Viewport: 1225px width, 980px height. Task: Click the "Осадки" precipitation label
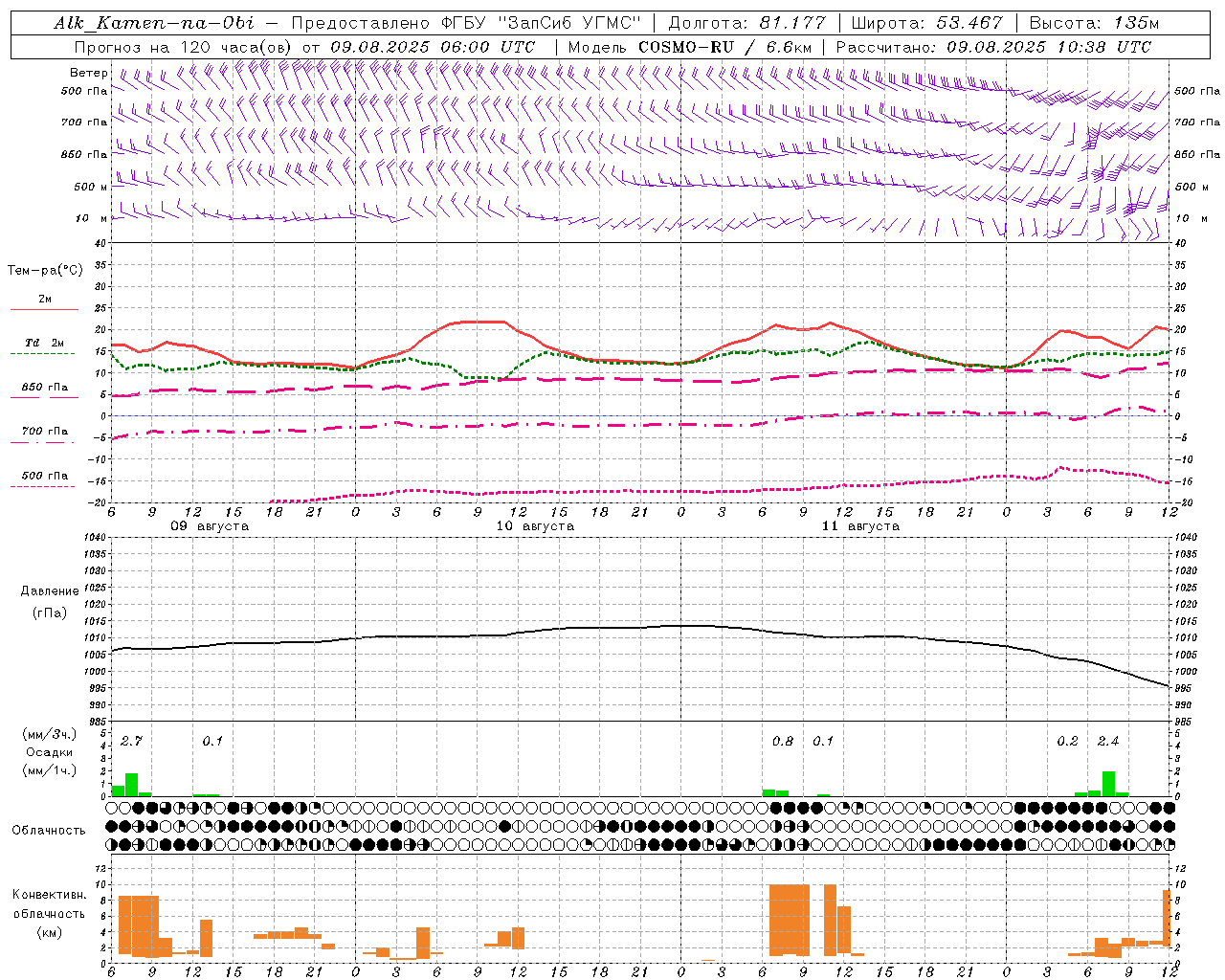49,752
